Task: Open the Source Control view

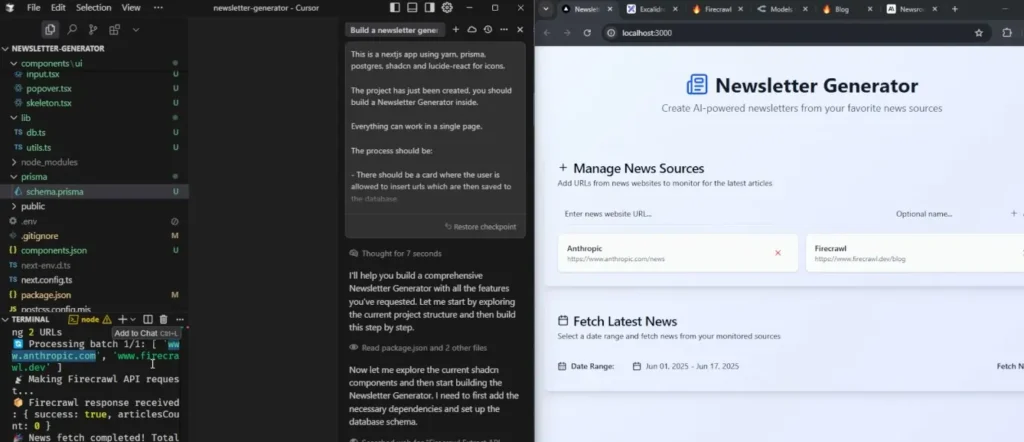Action: coord(93,30)
